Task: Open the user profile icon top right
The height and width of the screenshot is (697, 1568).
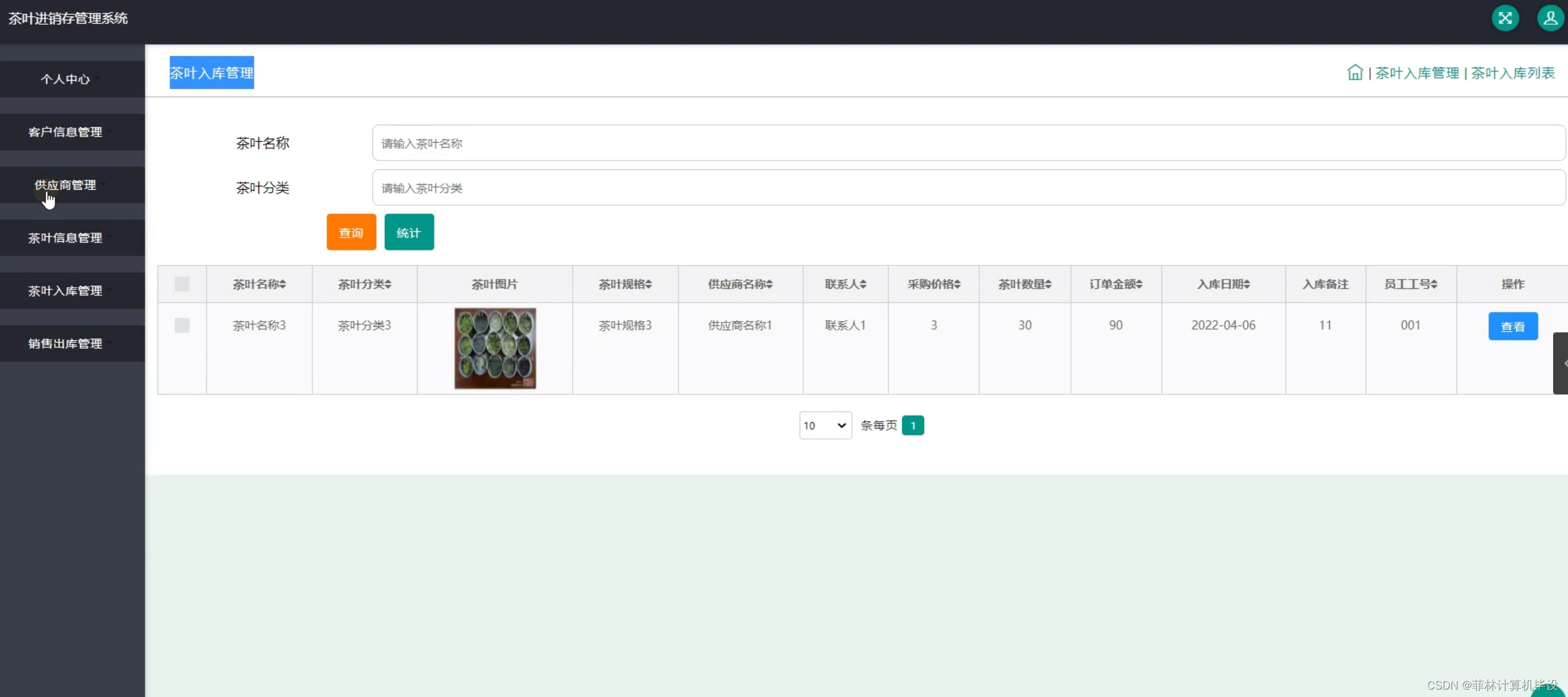Action: click(x=1550, y=18)
